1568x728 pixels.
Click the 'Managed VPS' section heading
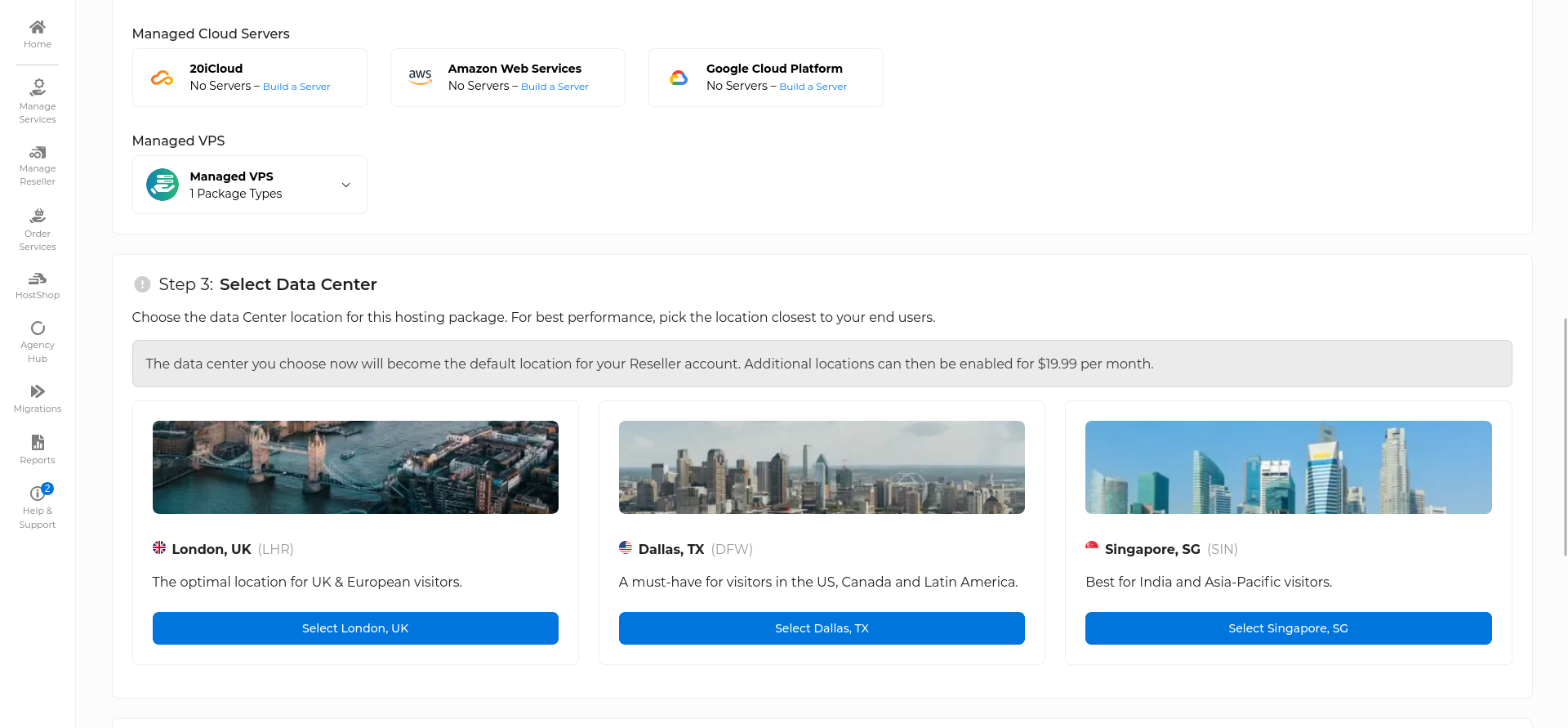178,141
